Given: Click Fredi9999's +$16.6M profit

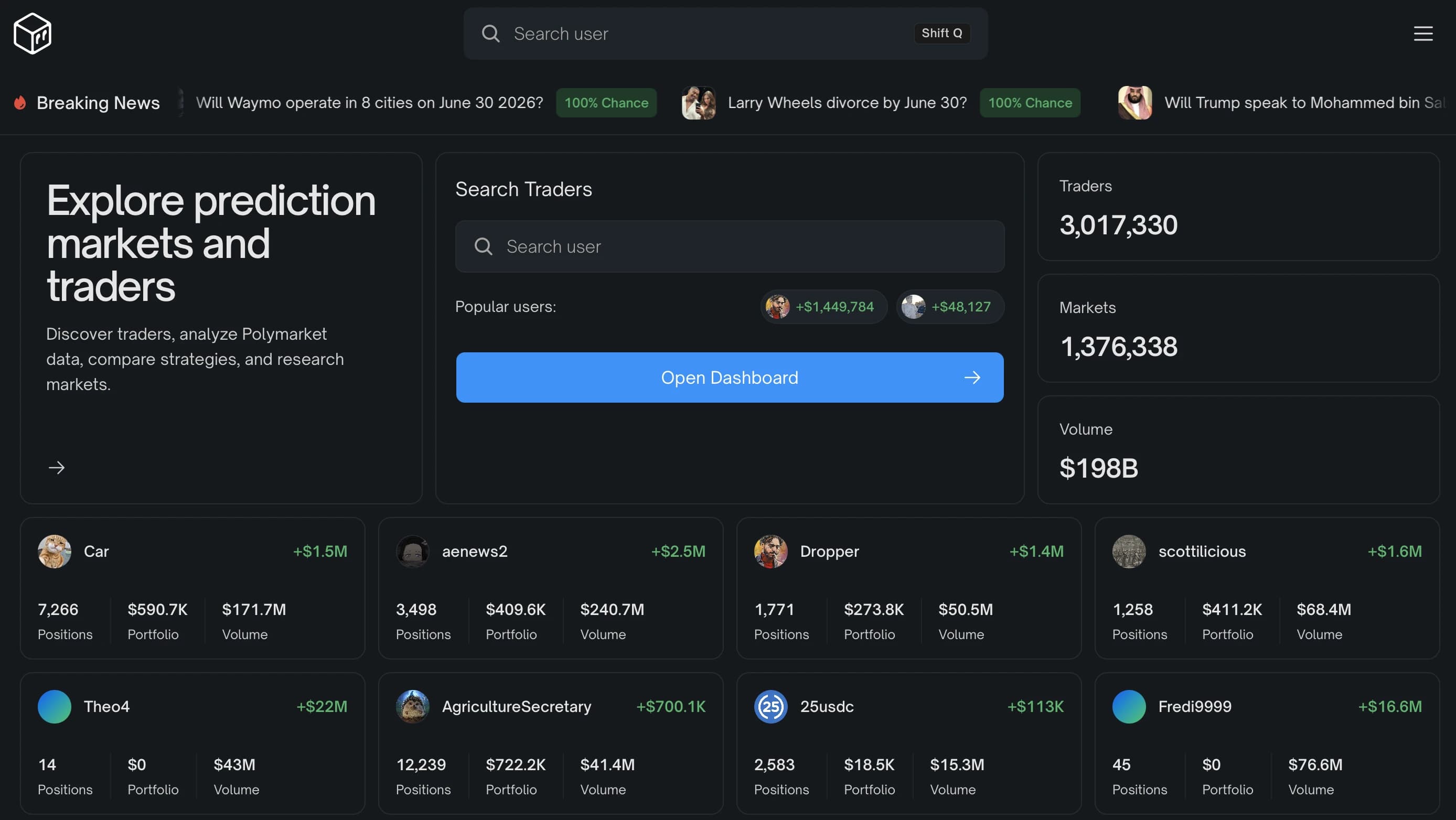Looking at the screenshot, I should coord(1390,706).
